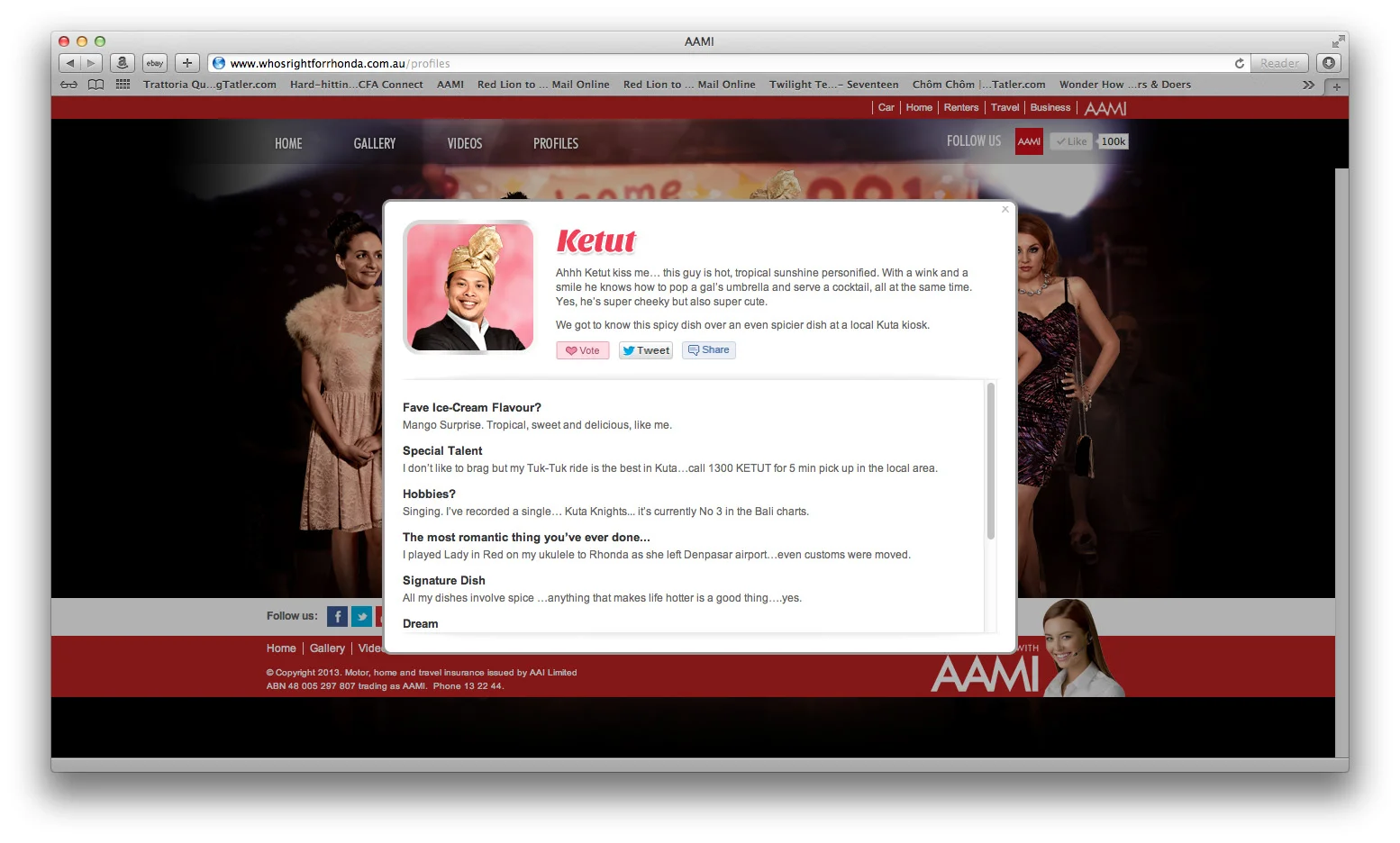Reload the page with refresh icon
Viewport: 1400px width, 843px height.
1240,63
